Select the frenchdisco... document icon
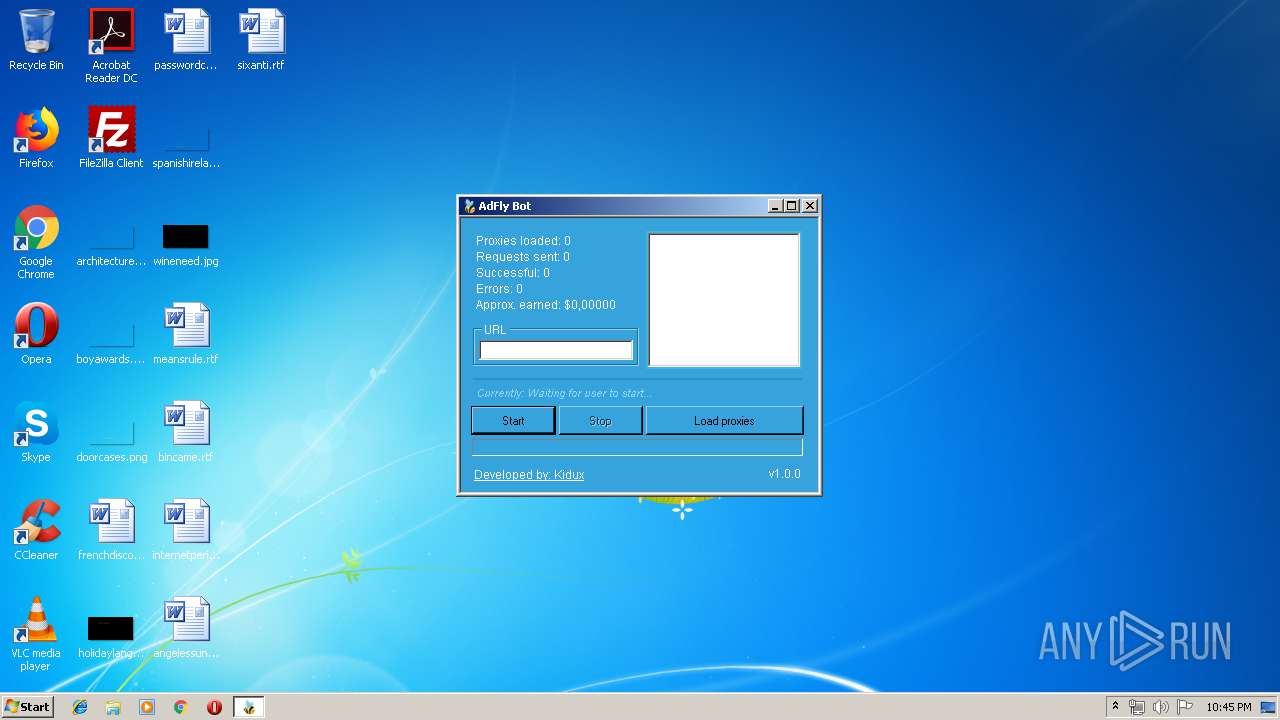1280x720 pixels. coord(111,530)
